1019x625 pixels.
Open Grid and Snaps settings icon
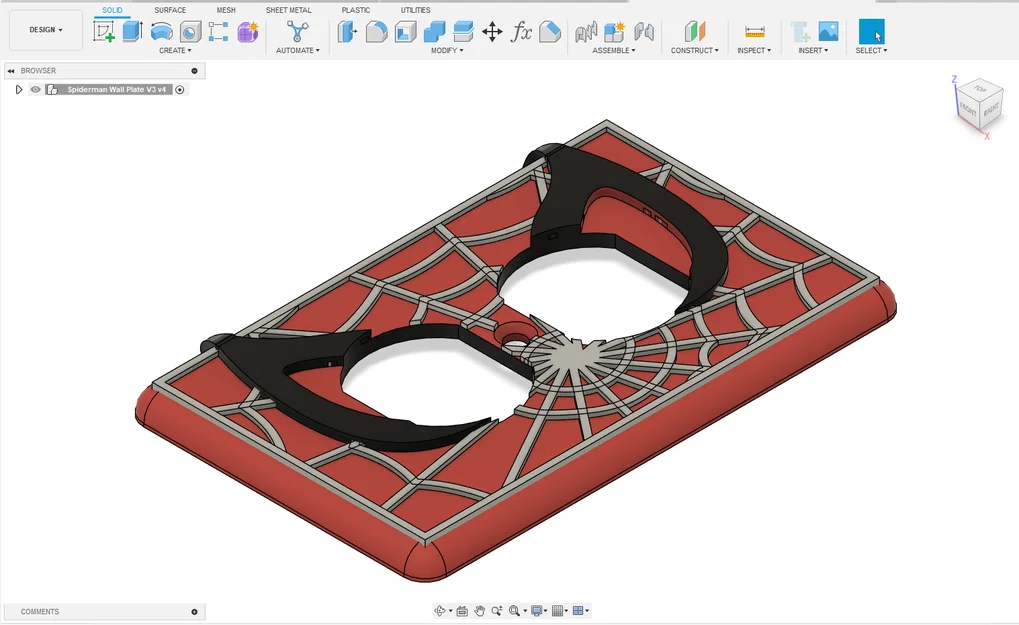tap(557, 611)
